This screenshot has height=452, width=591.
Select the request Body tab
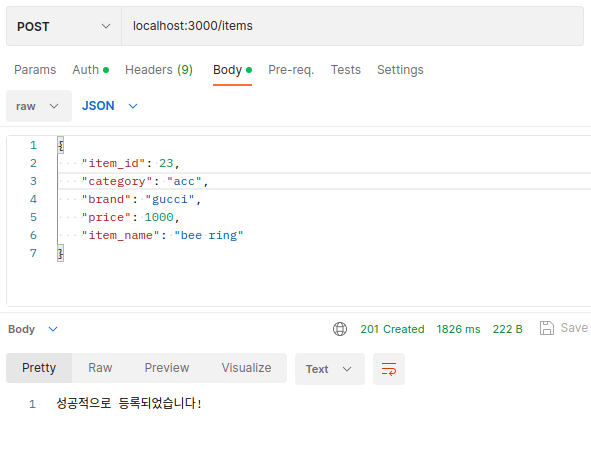pyautogui.click(x=232, y=70)
